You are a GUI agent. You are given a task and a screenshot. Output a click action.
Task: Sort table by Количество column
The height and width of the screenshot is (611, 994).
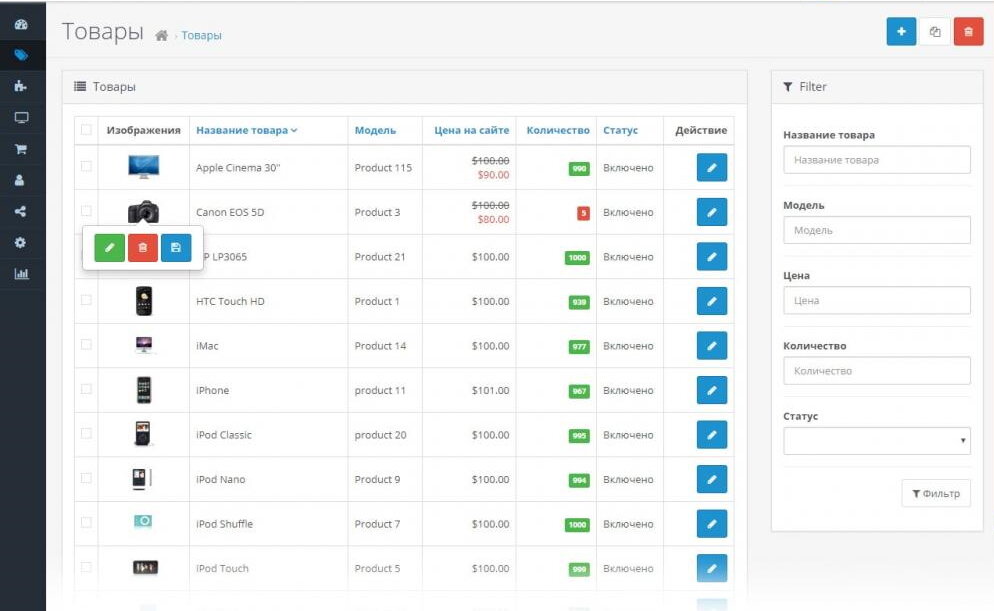(557, 130)
